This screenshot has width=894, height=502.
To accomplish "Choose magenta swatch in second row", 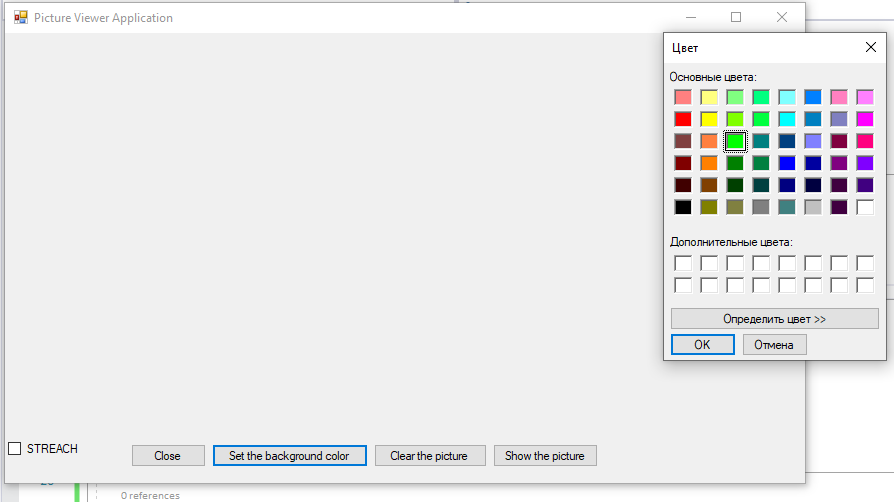I will coord(865,119).
